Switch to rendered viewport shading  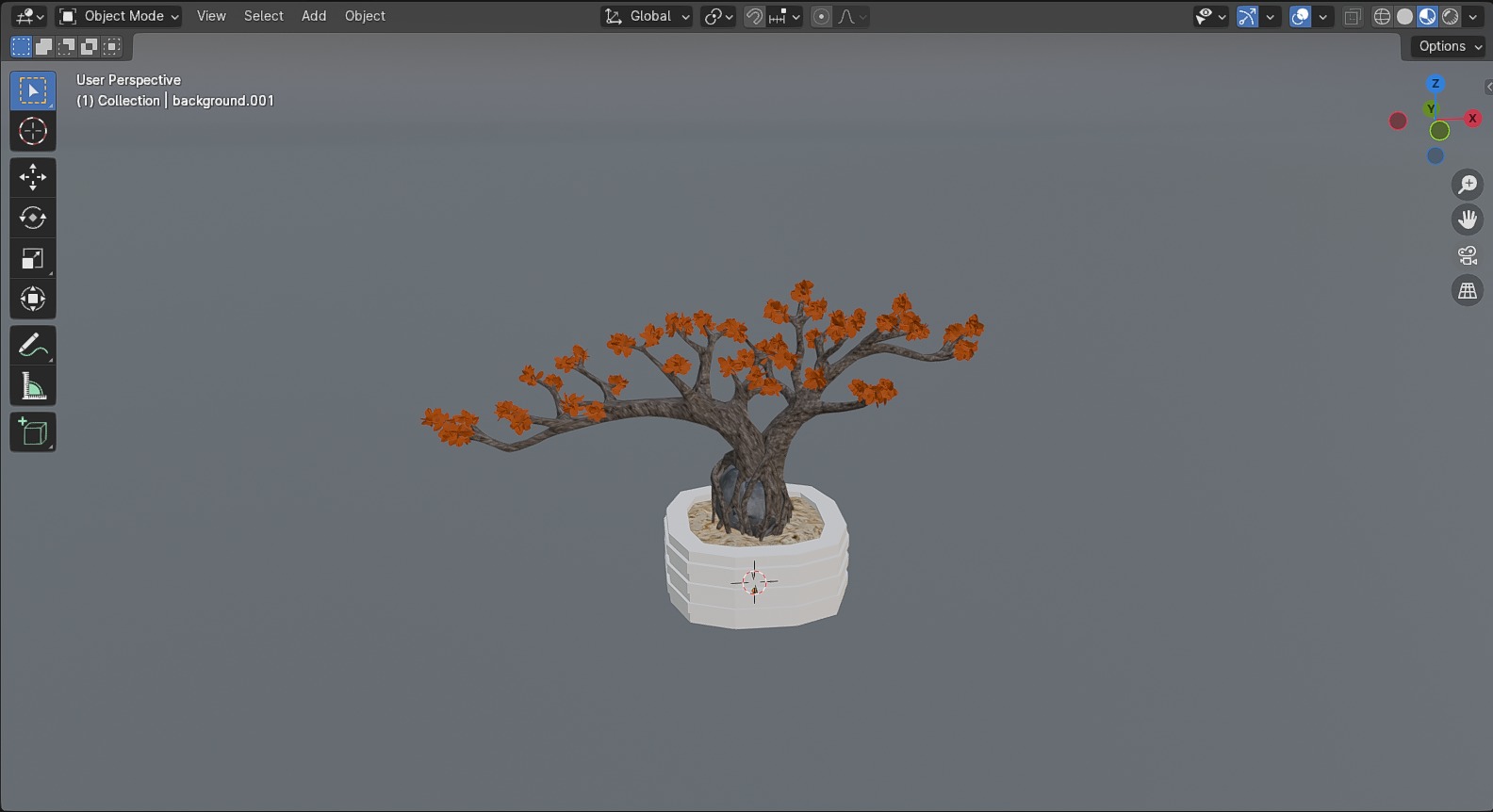point(1450,16)
